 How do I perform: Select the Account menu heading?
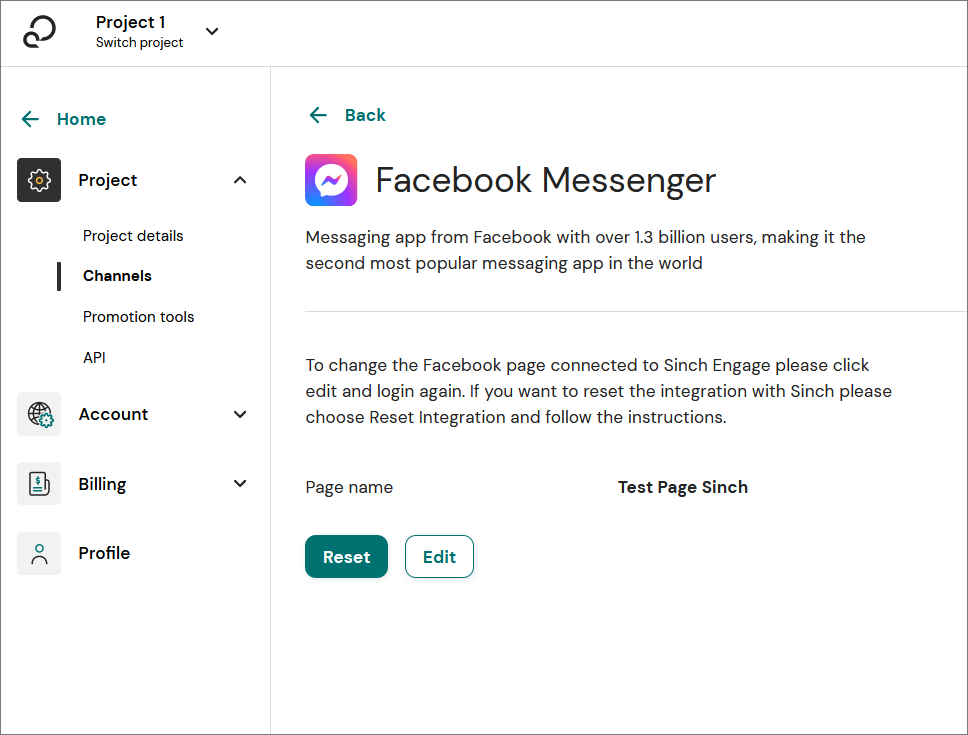click(114, 414)
